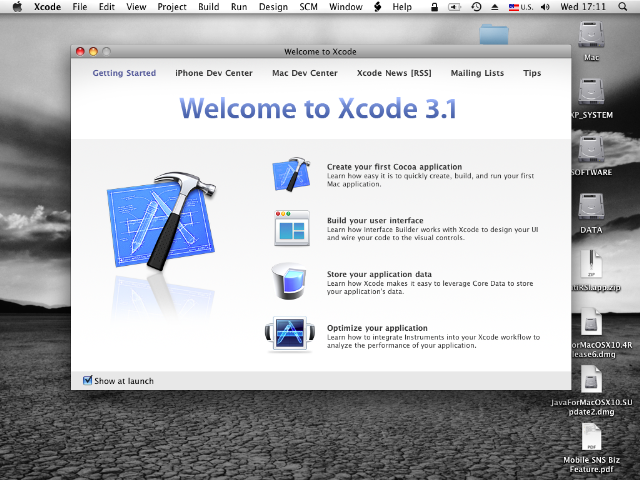
Task: Click the lock icon in menu bar
Action: point(434,7)
